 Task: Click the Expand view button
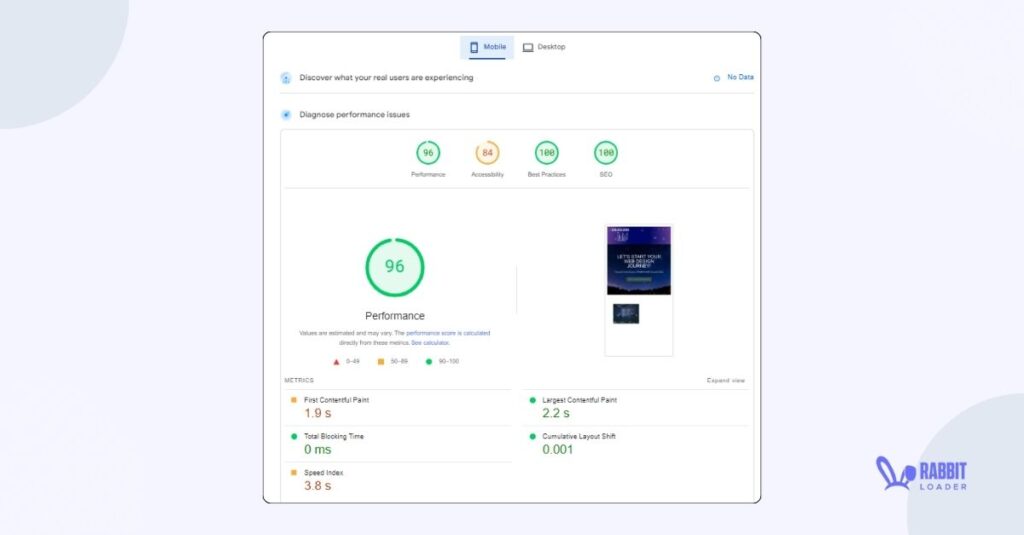(x=726, y=380)
